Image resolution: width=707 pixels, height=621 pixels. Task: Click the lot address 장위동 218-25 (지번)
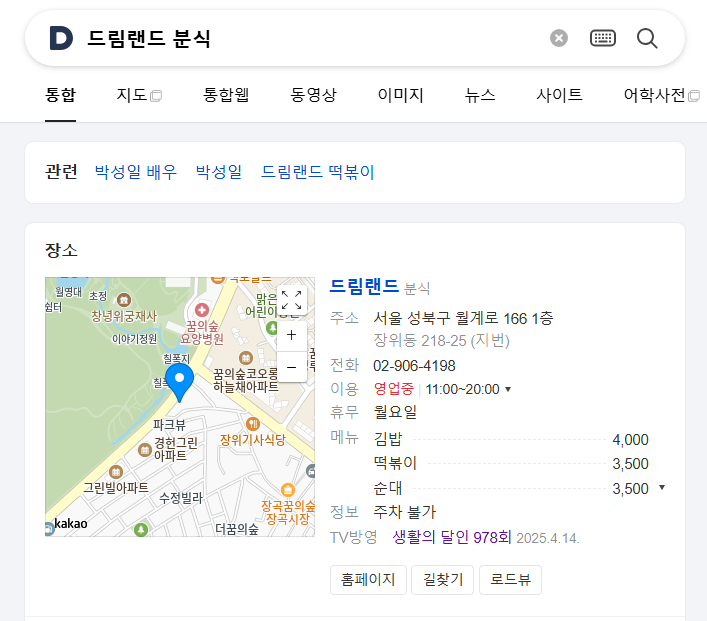pos(441,340)
